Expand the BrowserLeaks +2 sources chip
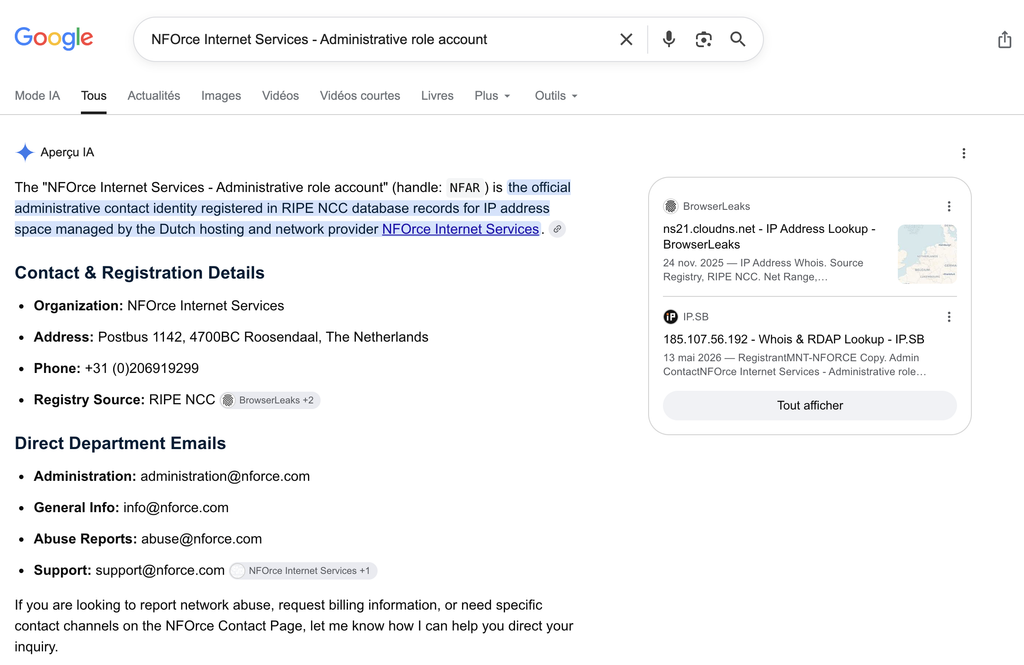 click(270, 400)
